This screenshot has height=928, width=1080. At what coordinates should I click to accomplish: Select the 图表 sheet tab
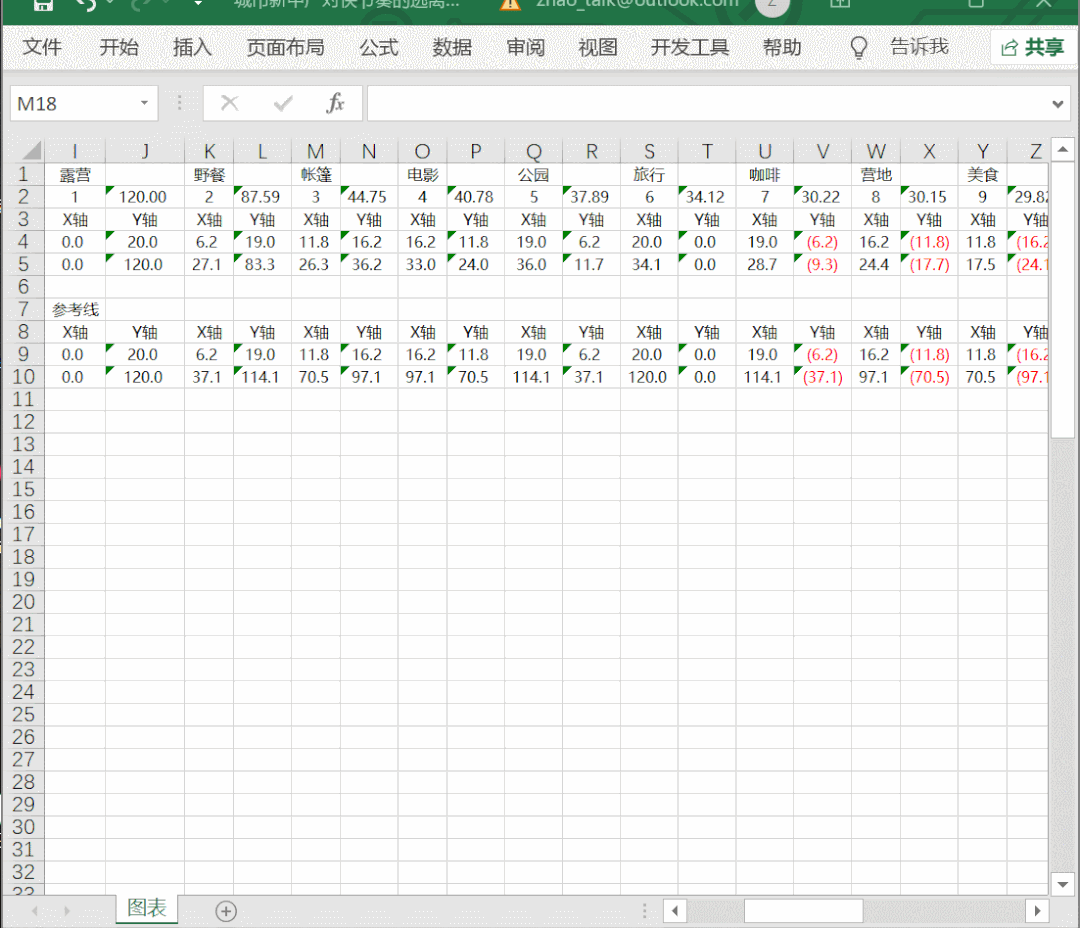point(147,908)
